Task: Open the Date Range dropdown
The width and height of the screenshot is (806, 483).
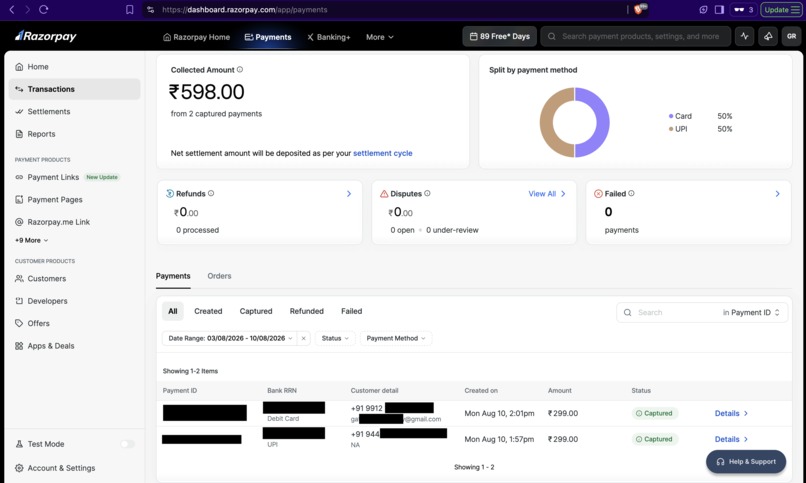Action: (x=230, y=338)
